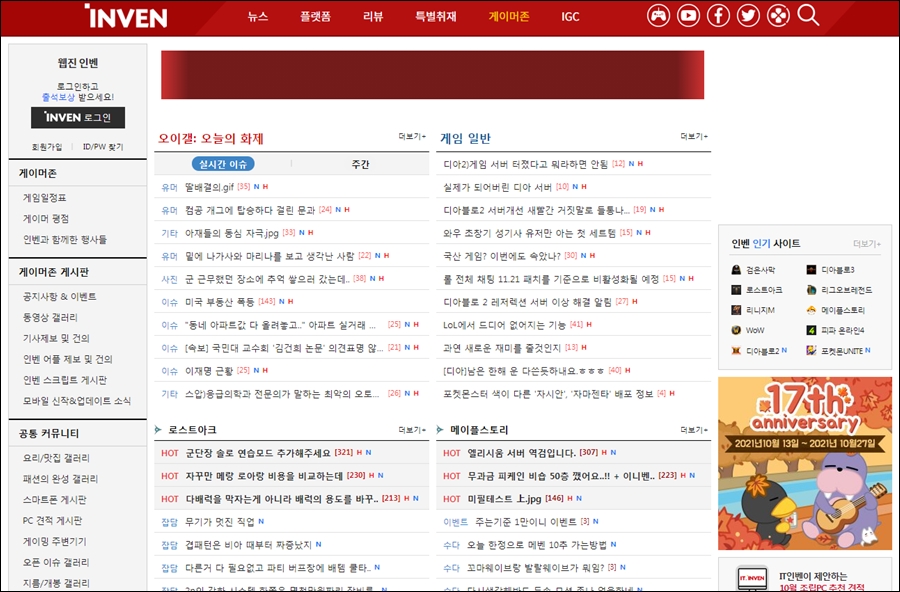This screenshot has width=900, height=592.
Task: Open the post 오늘 한정으로 메벤 10추 가는방법
Action: coord(537,544)
